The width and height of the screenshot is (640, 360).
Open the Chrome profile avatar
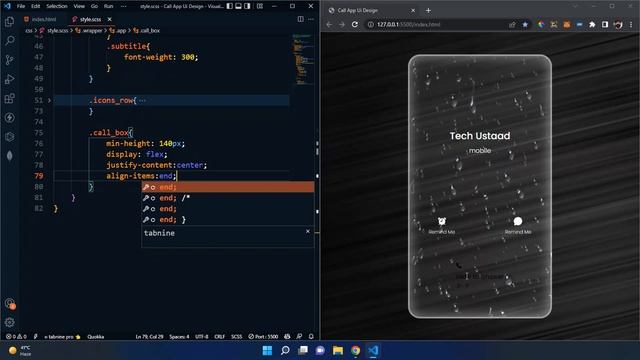click(618, 24)
